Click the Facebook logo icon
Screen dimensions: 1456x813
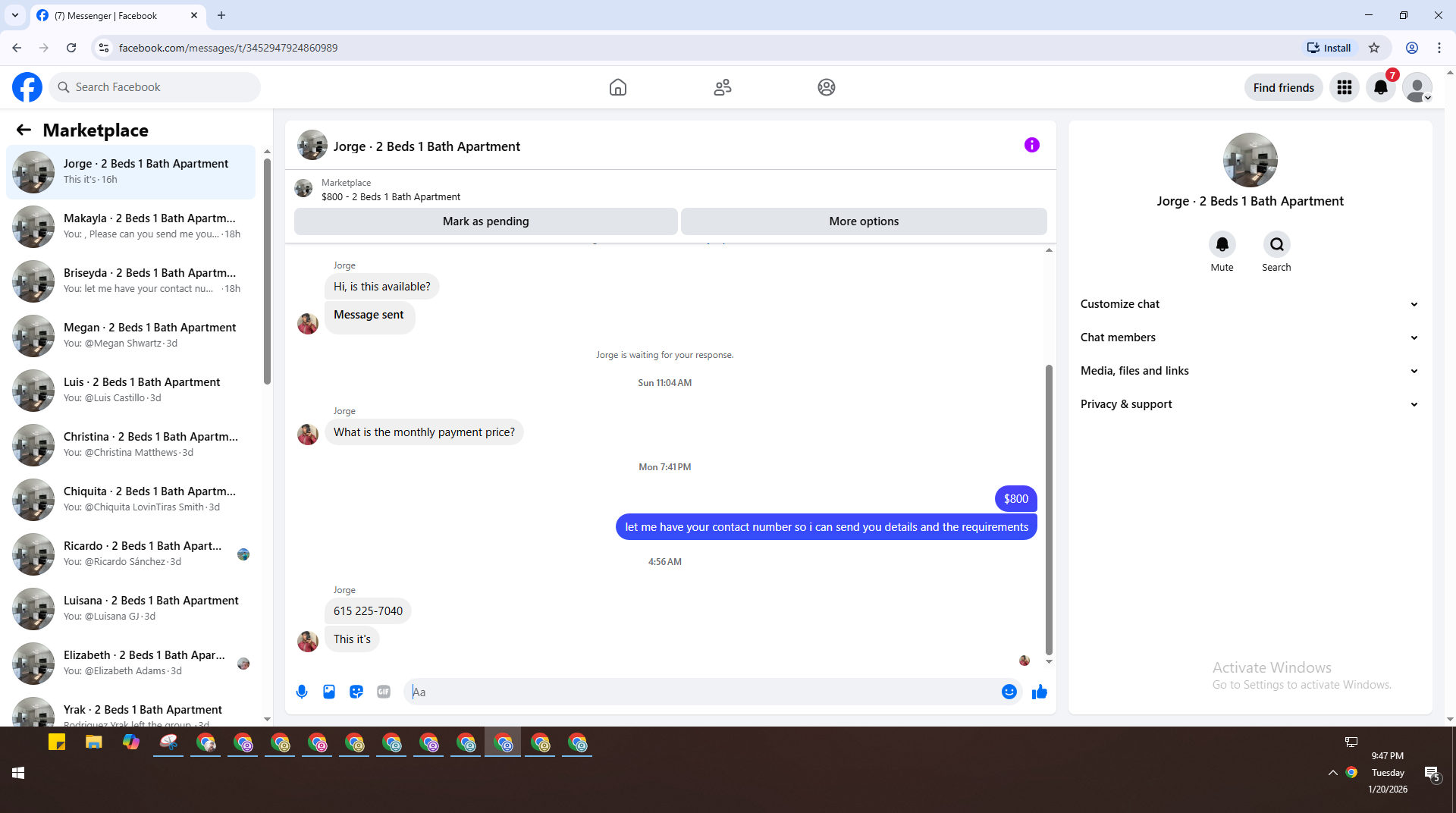coord(27,87)
